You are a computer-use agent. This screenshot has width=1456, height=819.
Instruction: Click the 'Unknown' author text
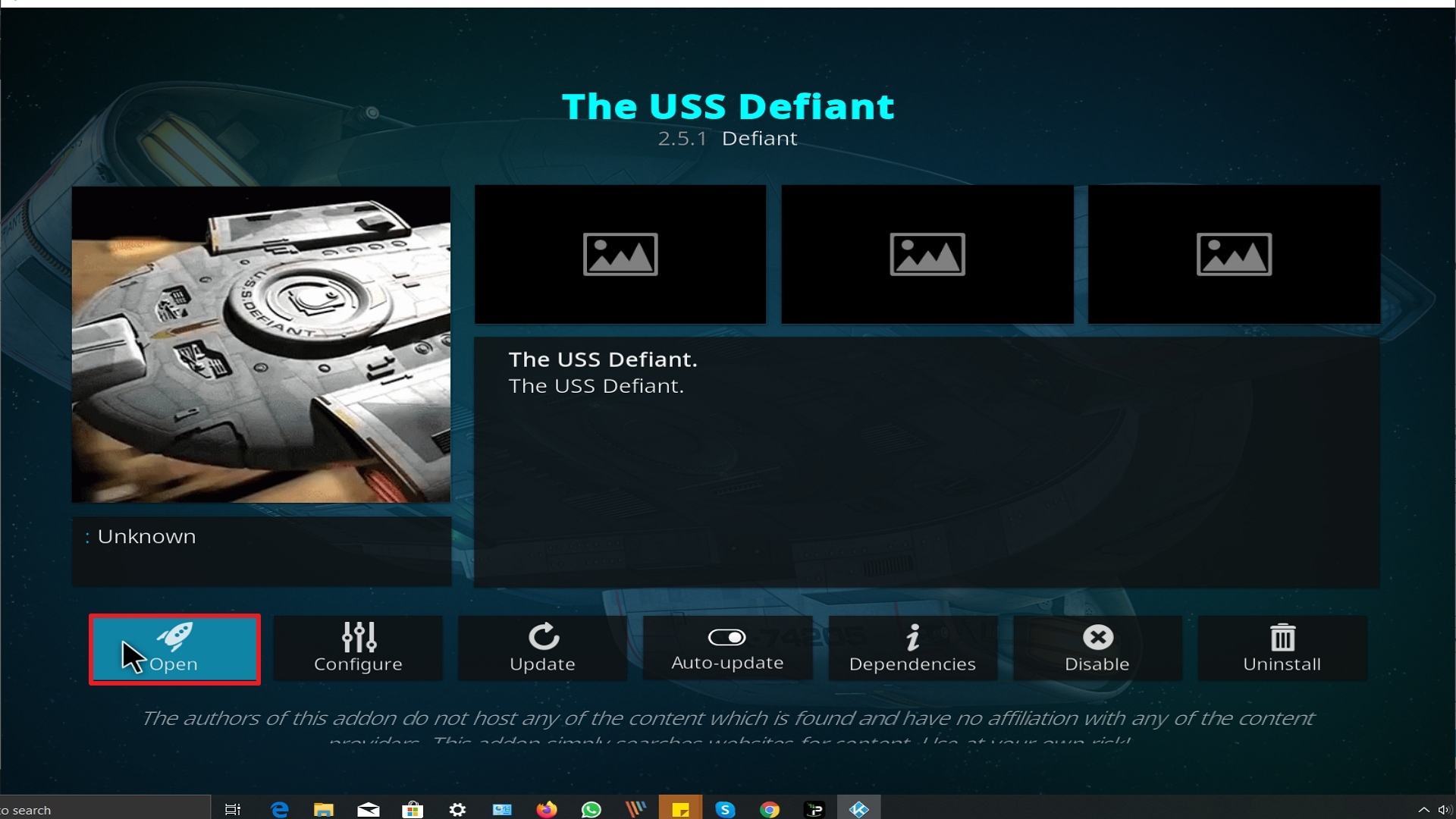click(146, 537)
